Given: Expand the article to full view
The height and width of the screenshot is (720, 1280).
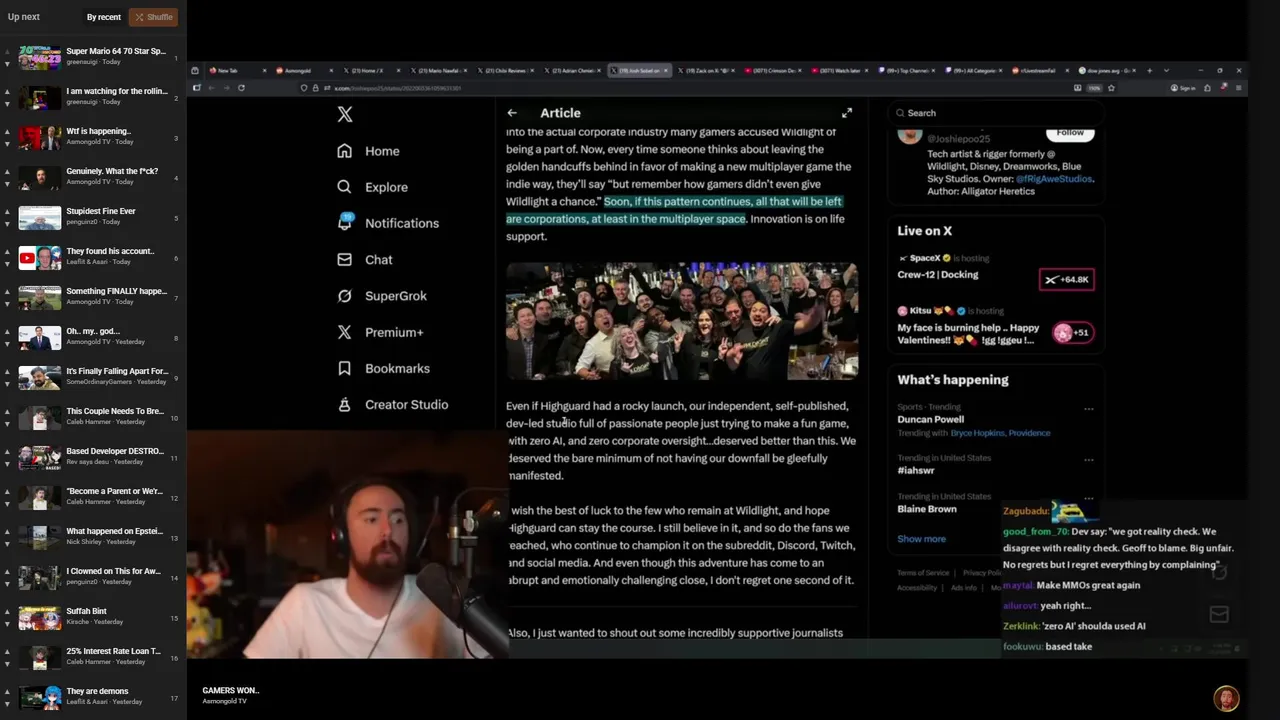Looking at the screenshot, I should pos(847,113).
